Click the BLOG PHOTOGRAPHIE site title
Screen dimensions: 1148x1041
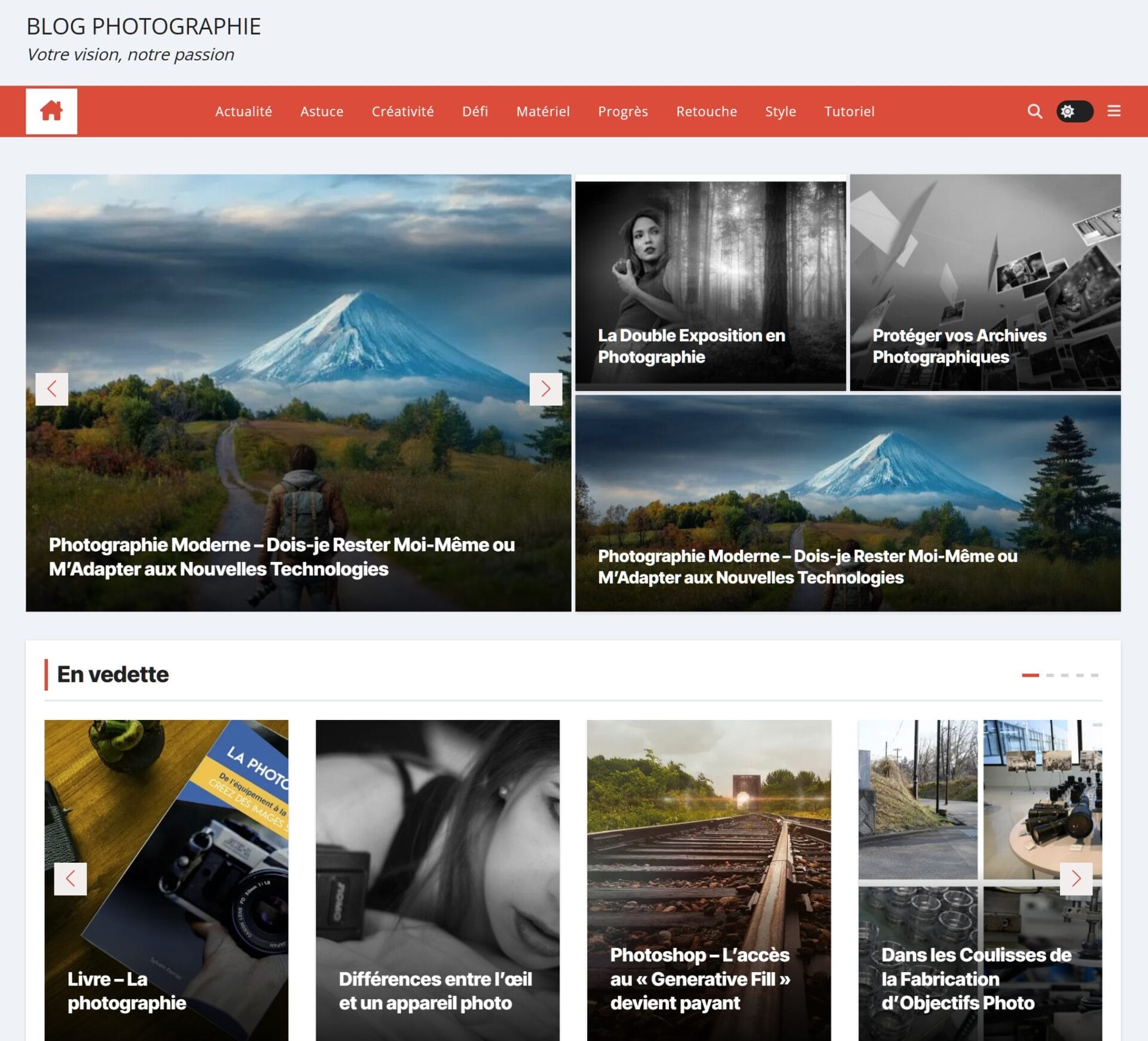(x=143, y=26)
